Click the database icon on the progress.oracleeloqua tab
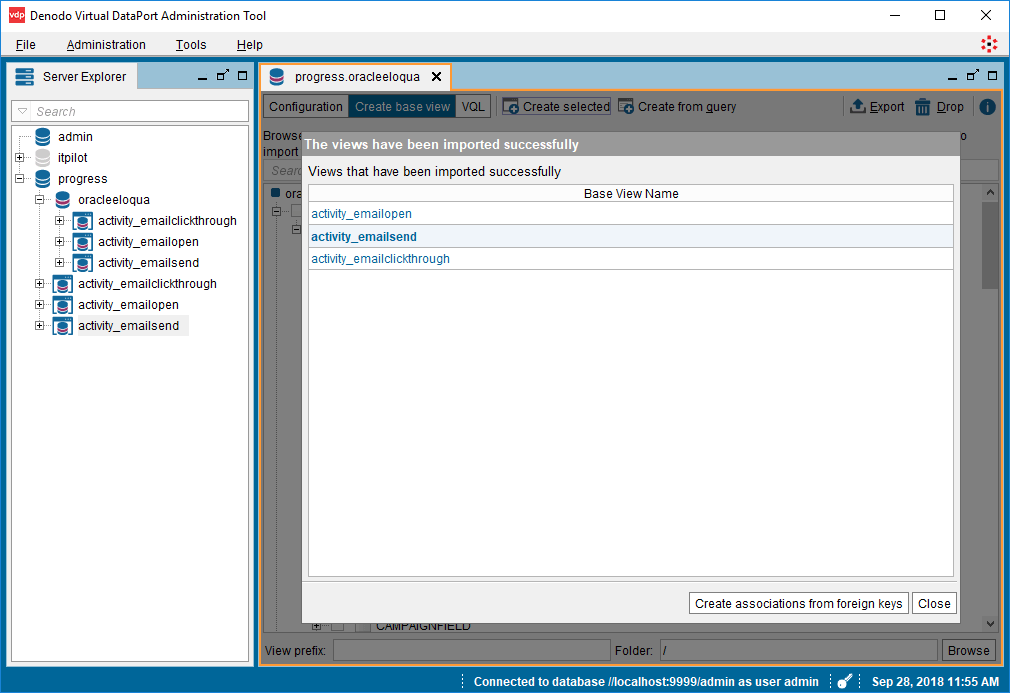Viewport: 1010px width, 693px height. click(277, 77)
